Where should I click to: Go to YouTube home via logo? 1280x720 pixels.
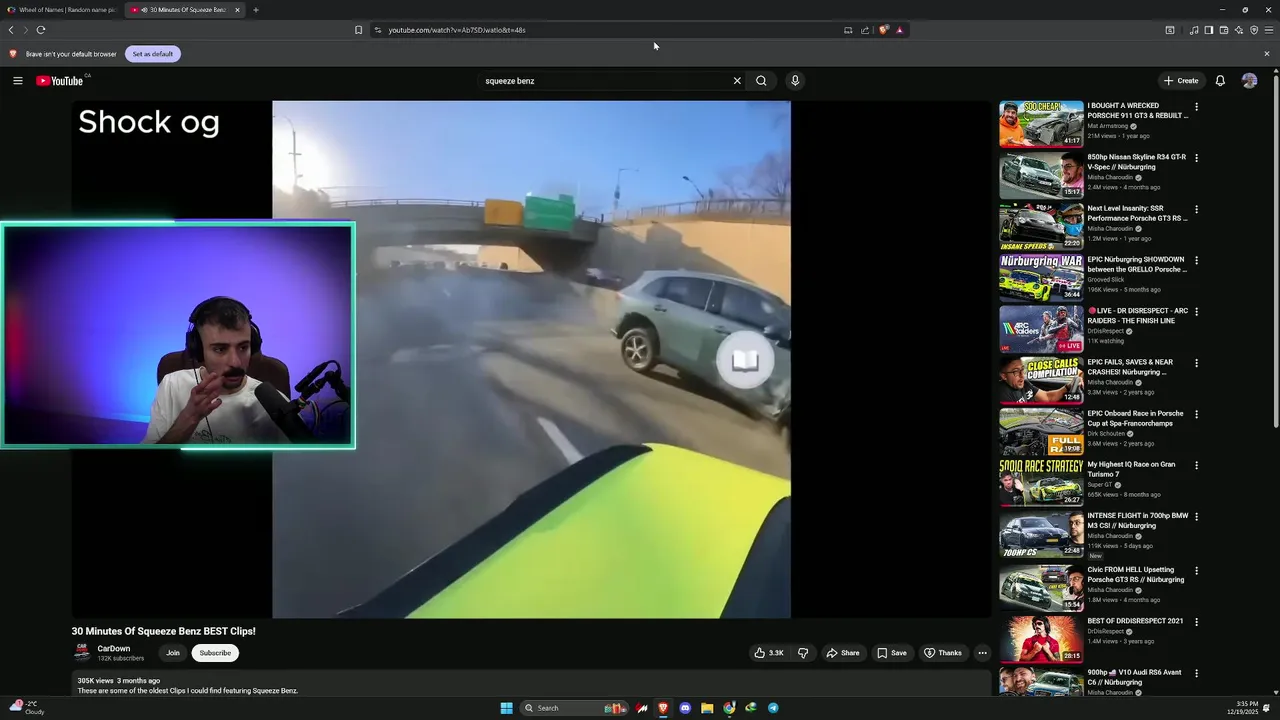point(60,81)
